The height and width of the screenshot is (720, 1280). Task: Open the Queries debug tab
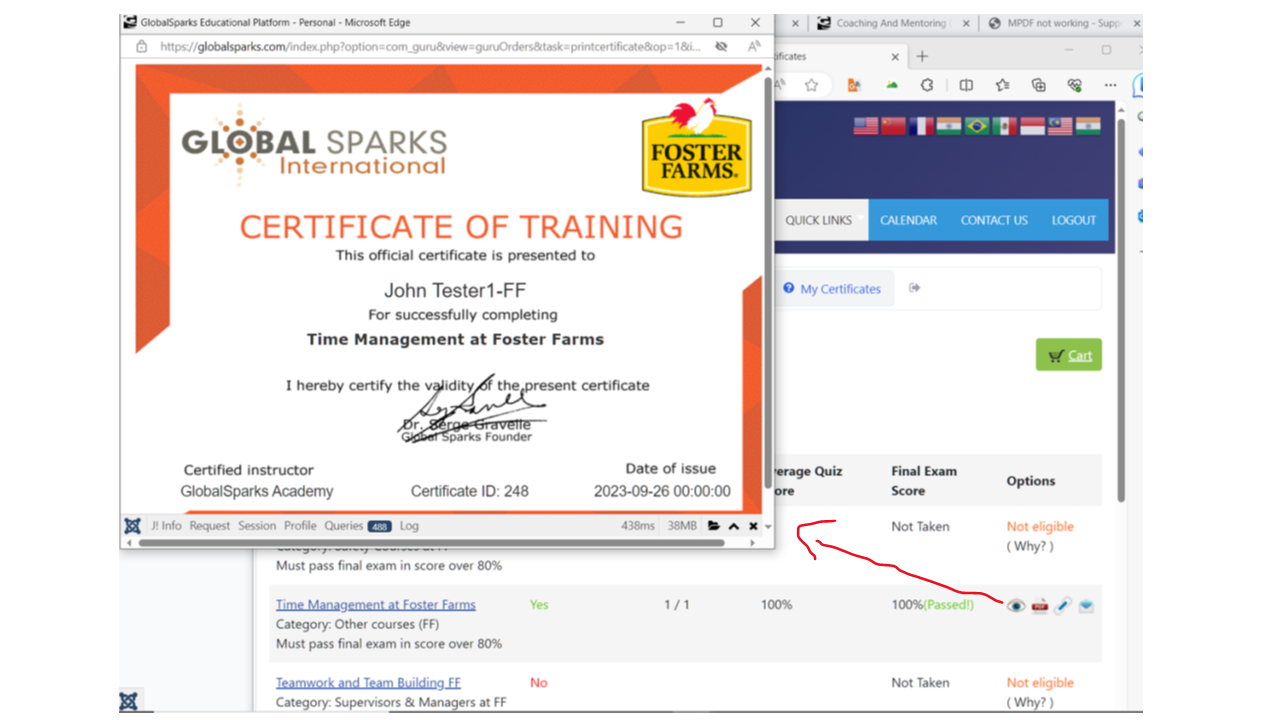point(358,526)
